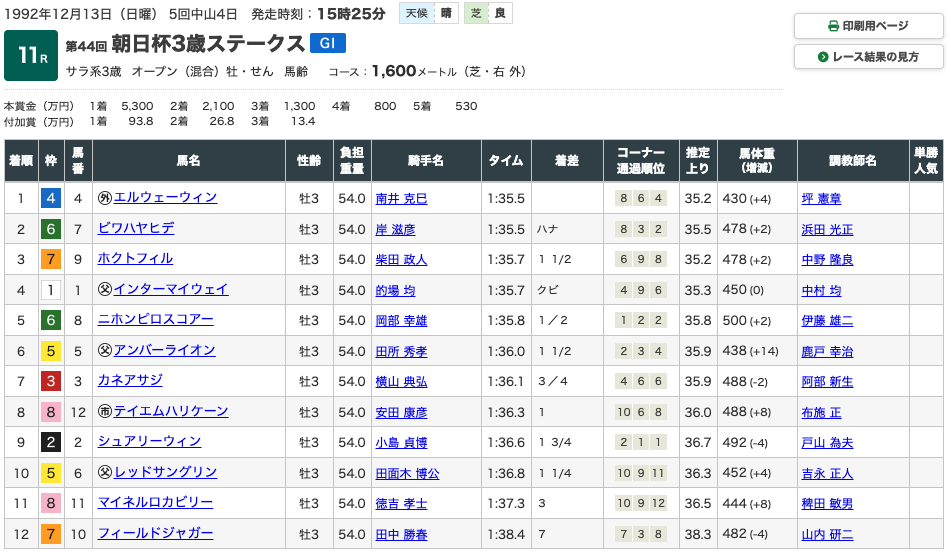Click the blue GI grade badge

tap(328, 43)
